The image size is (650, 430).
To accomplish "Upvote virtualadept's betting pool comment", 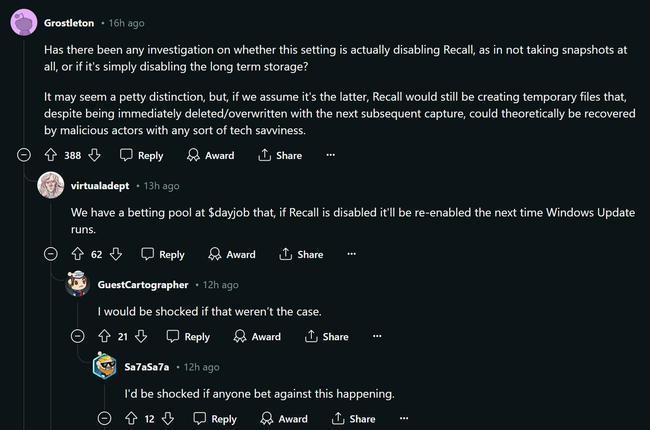I will tap(78, 254).
